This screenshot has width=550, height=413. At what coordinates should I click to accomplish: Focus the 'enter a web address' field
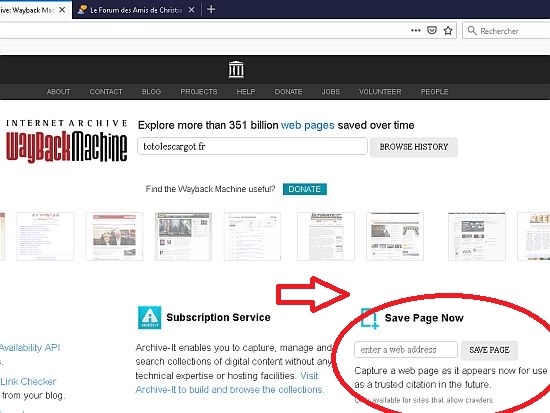[406, 349]
